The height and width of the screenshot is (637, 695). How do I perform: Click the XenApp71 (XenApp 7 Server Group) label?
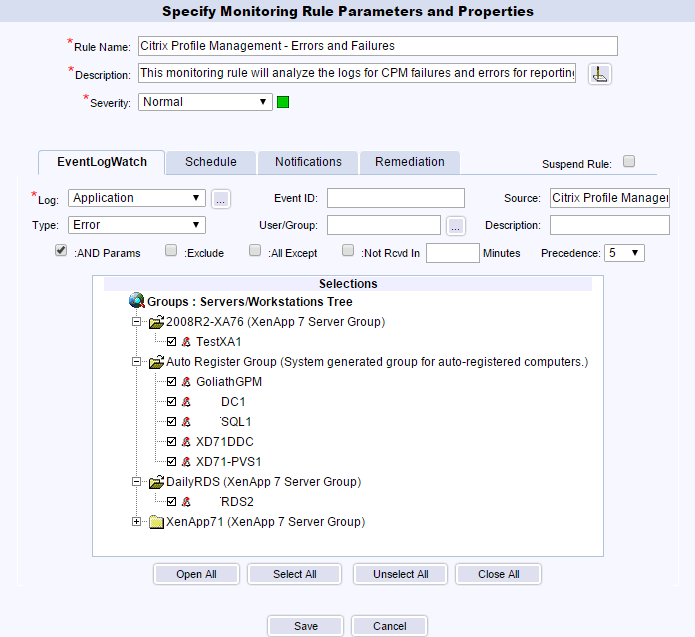[x=266, y=522]
